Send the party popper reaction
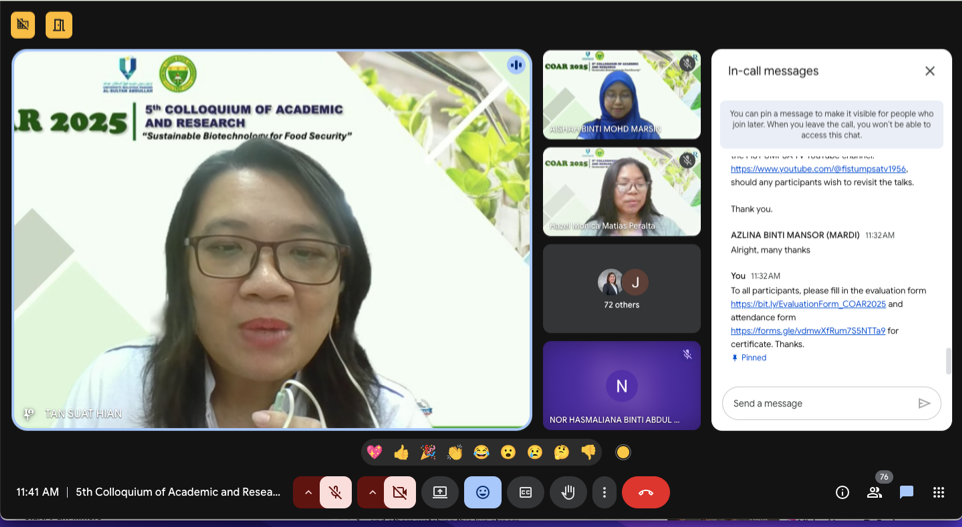 tap(428, 452)
